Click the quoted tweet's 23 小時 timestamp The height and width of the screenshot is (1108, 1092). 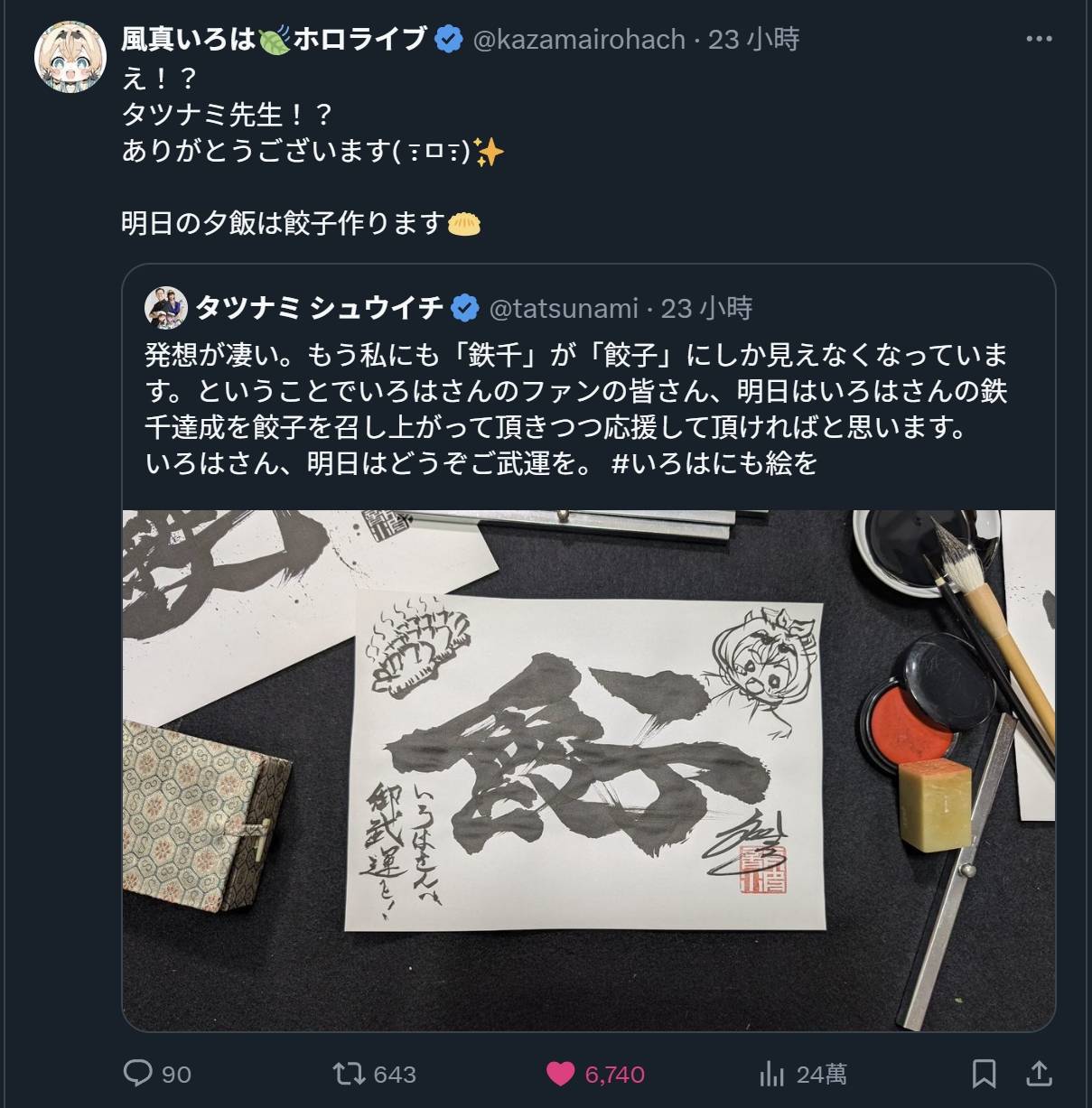pos(706,308)
